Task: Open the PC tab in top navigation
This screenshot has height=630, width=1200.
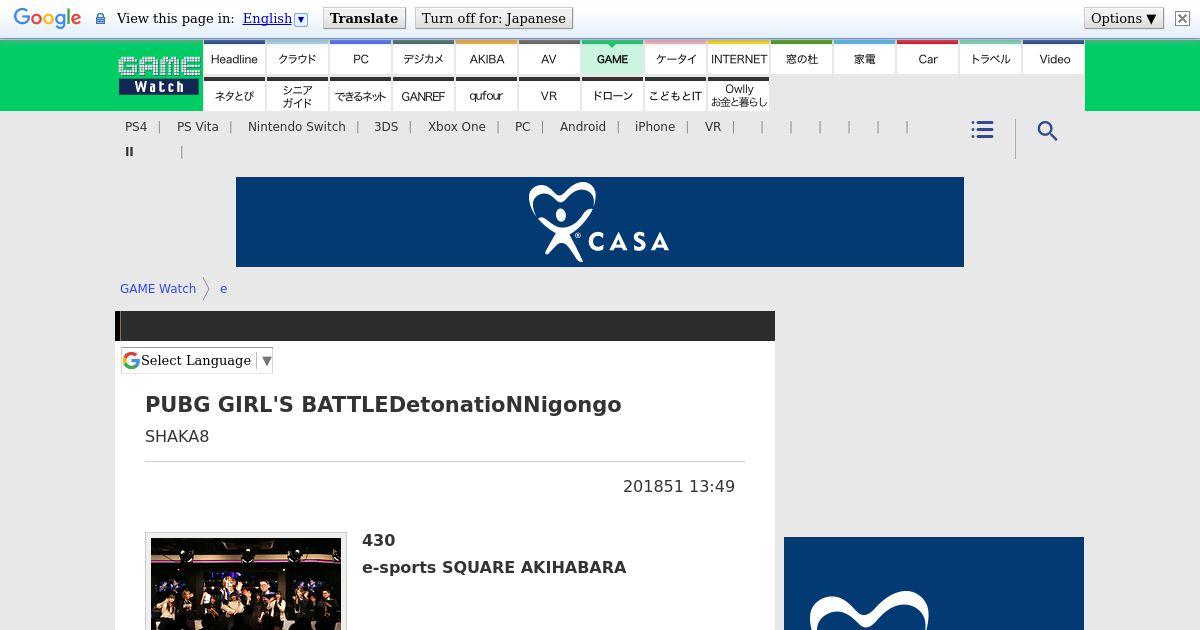Action: [x=360, y=59]
